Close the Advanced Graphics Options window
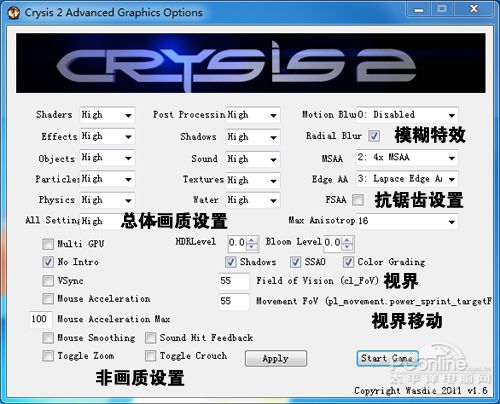The image size is (500, 404). point(474,10)
